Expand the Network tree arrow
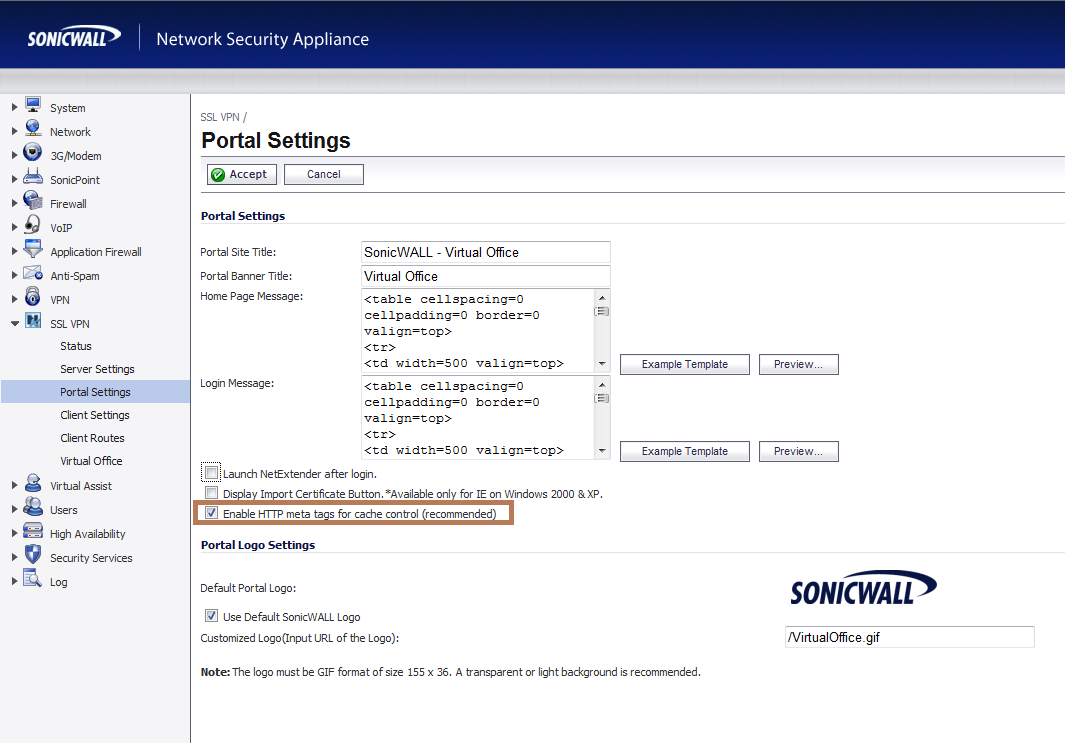 (x=14, y=131)
